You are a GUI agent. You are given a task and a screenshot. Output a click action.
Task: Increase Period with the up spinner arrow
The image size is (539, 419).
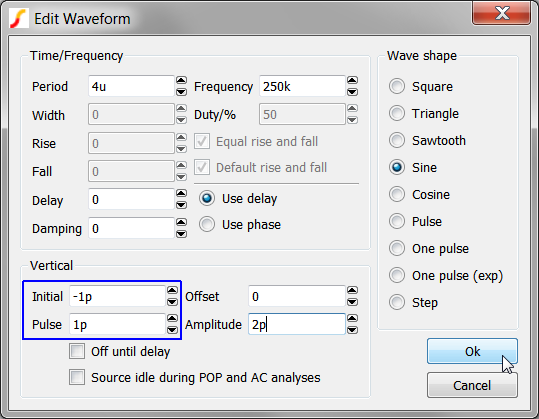181,80
